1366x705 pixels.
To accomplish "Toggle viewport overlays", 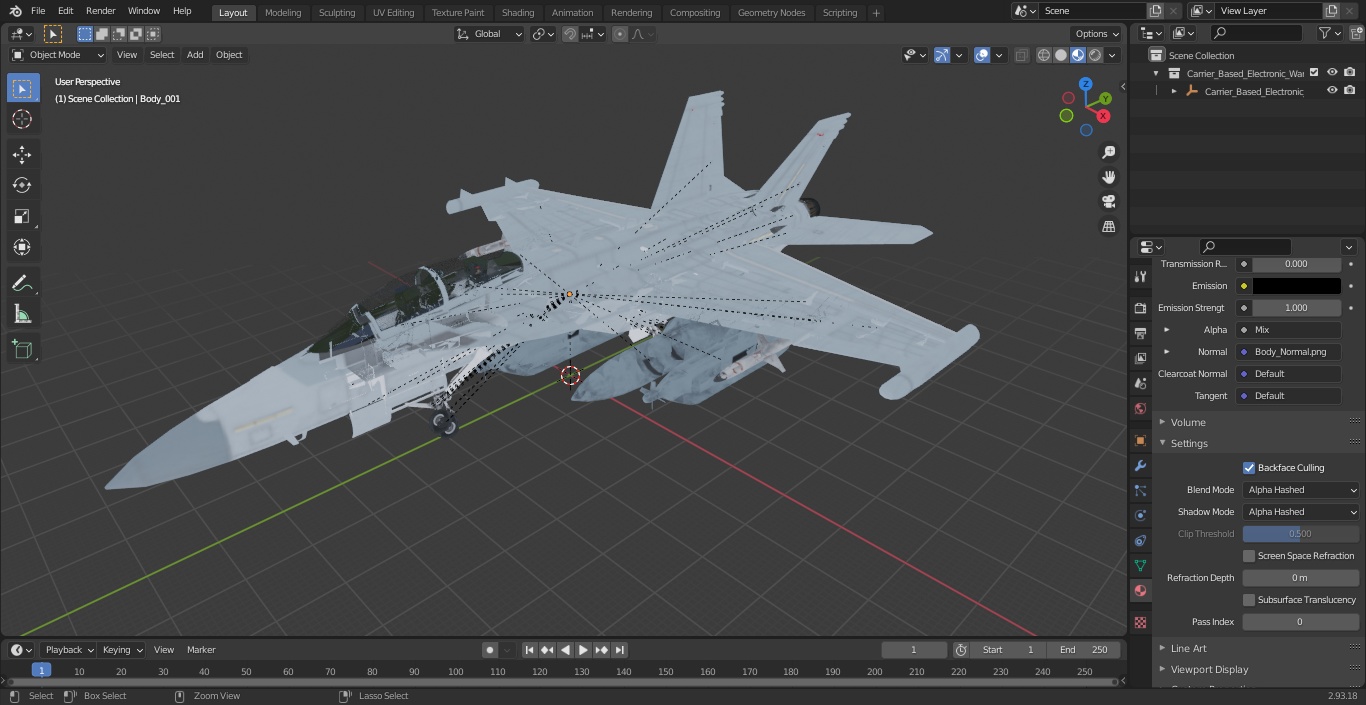I will 982,55.
